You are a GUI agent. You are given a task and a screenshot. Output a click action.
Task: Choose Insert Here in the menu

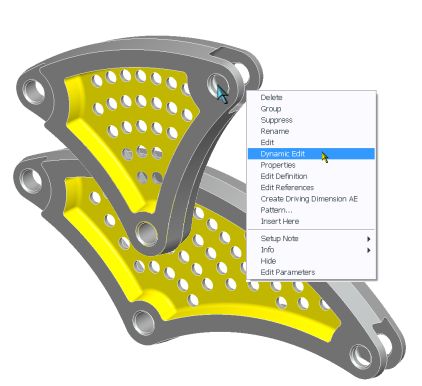tap(280, 221)
